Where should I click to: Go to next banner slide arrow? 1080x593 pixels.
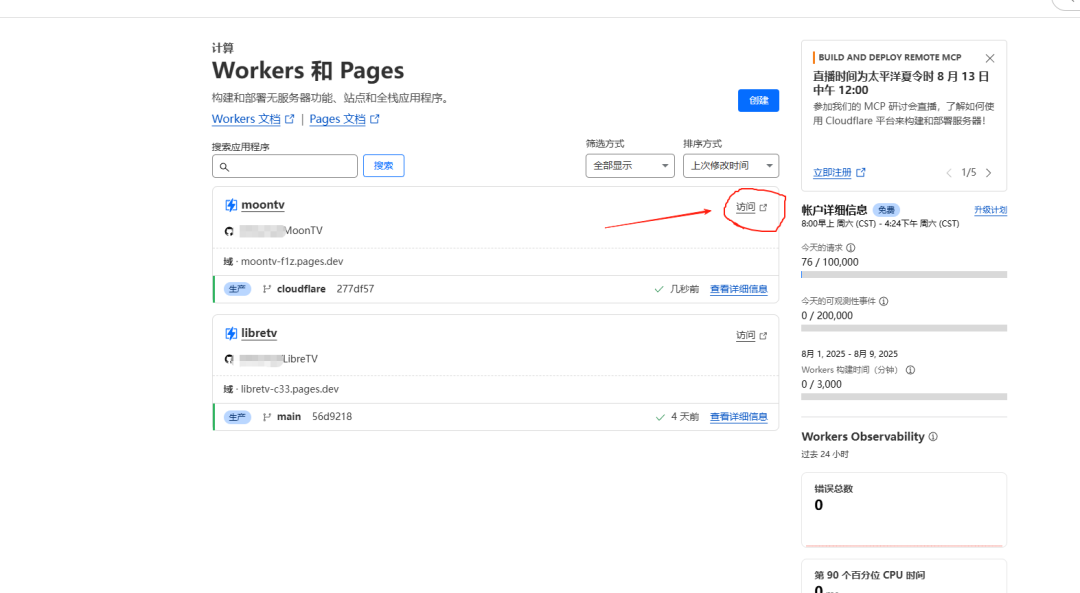pos(989,173)
